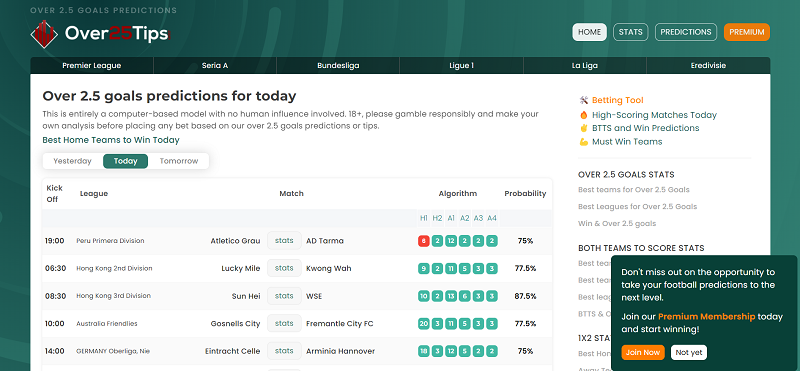Viewport: 800px width, 371px height.
Task: Click the Fremantle City FC team name
Action: pyautogui.click(x=340, y=324)
